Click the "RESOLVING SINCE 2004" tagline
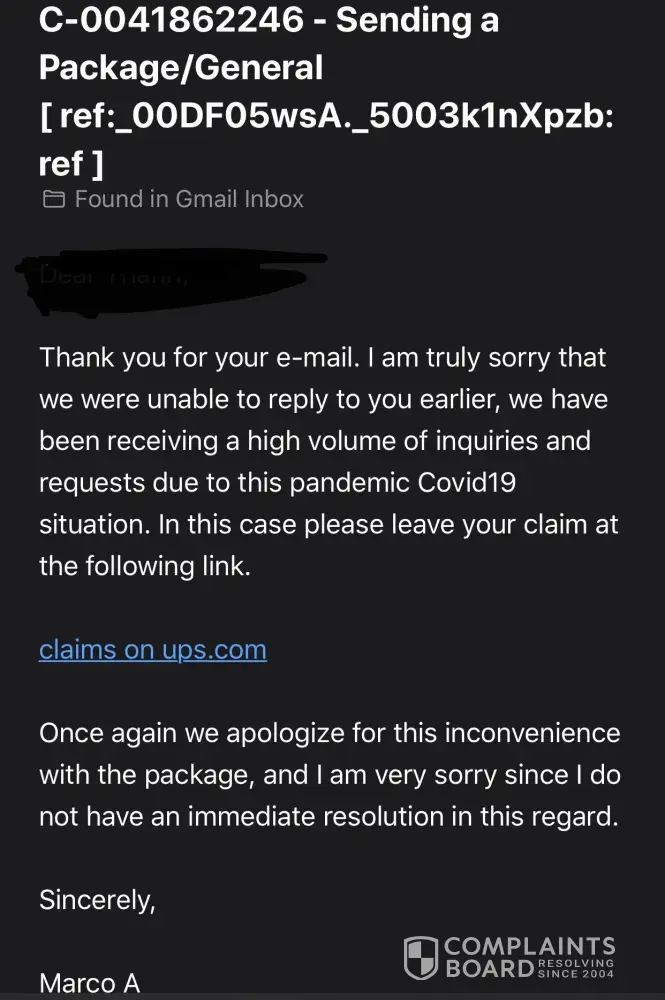Viewport: 665px width, 1000px height. coord(576,968)
